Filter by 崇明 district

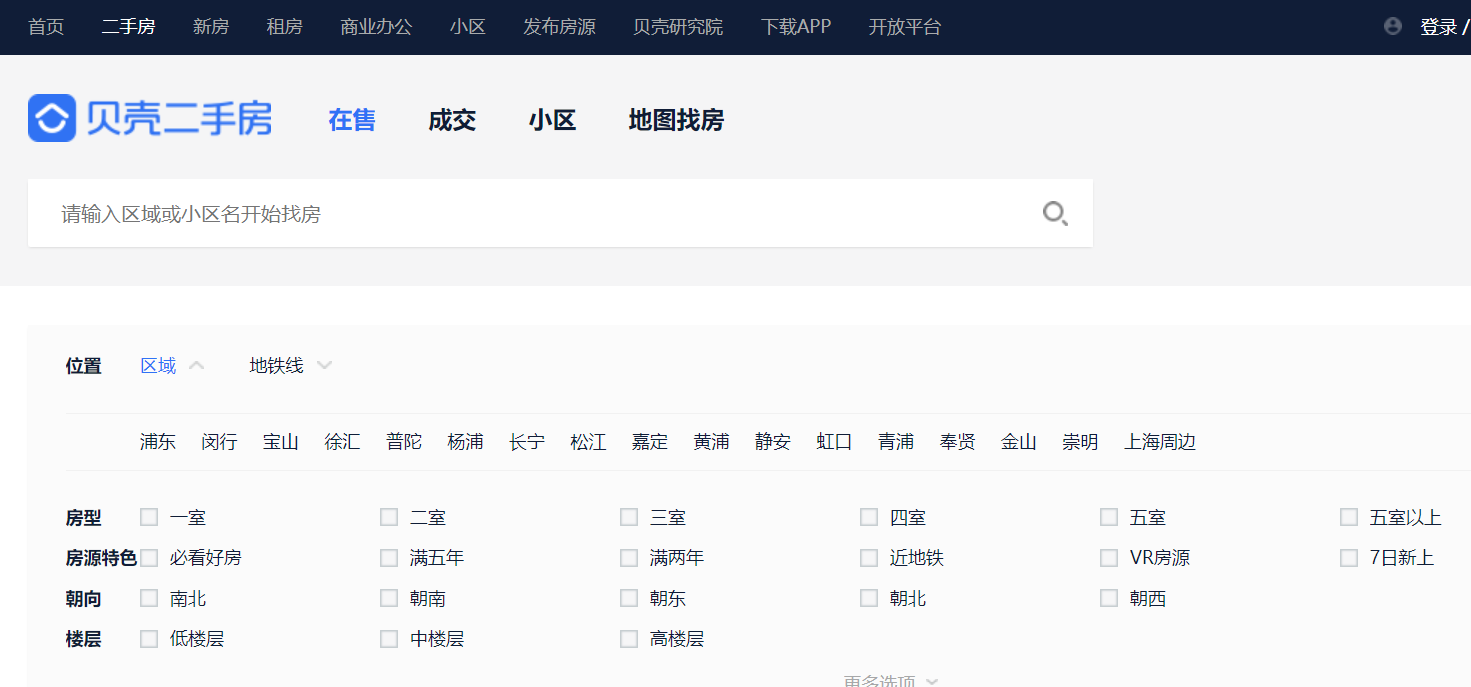click(x=1080, y=441)
